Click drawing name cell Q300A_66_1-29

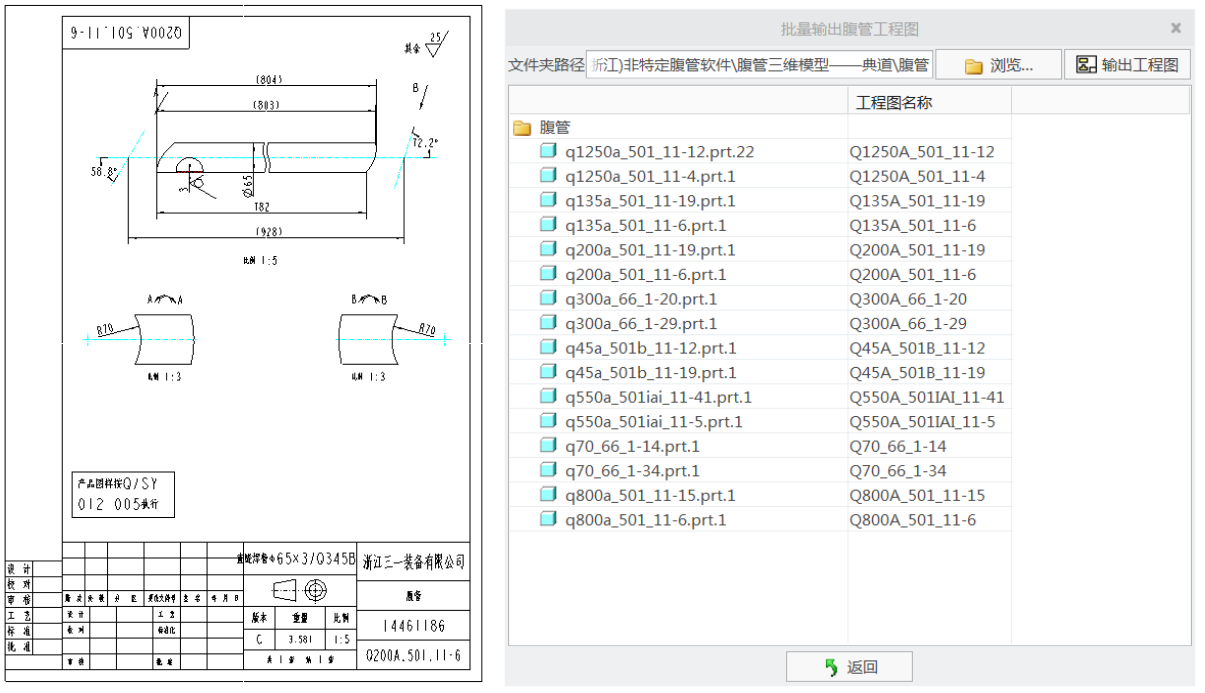coord(908,323)
